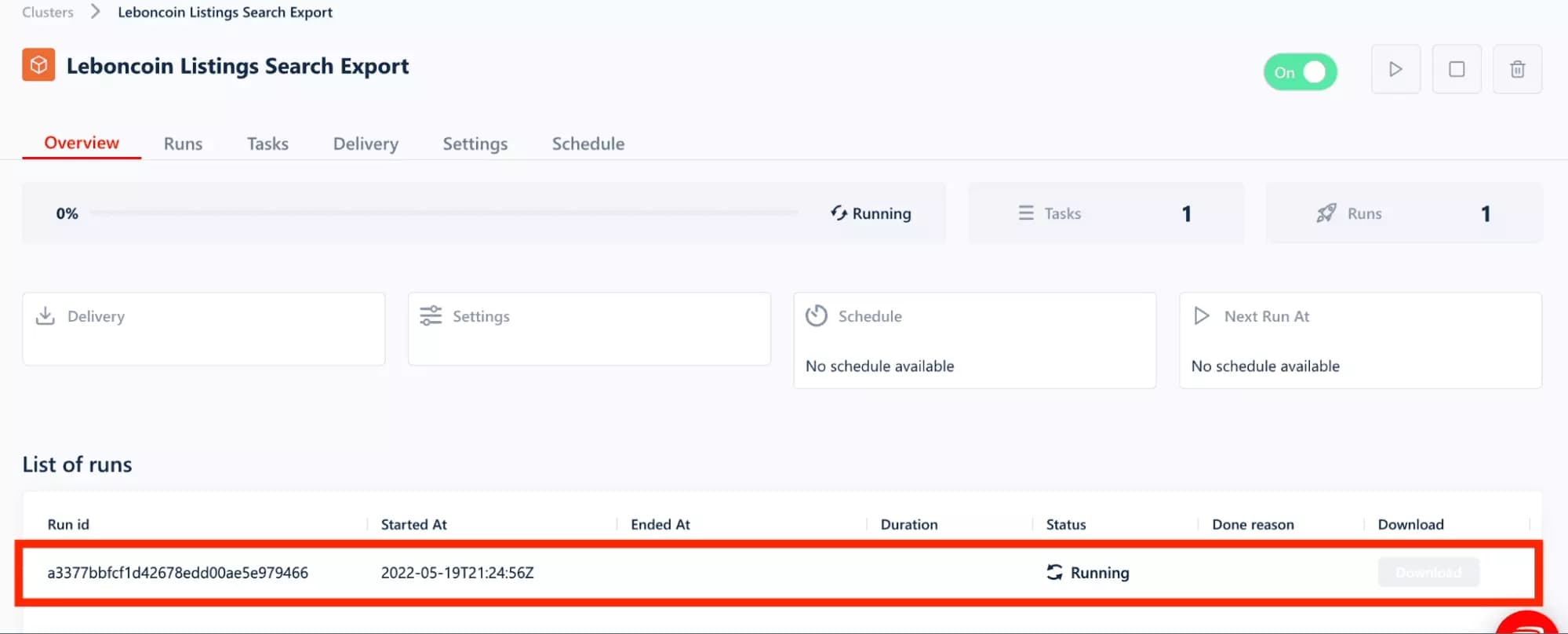Click the Ended At column header
This screenshot has height=634, width=1568.
[660, 524]
